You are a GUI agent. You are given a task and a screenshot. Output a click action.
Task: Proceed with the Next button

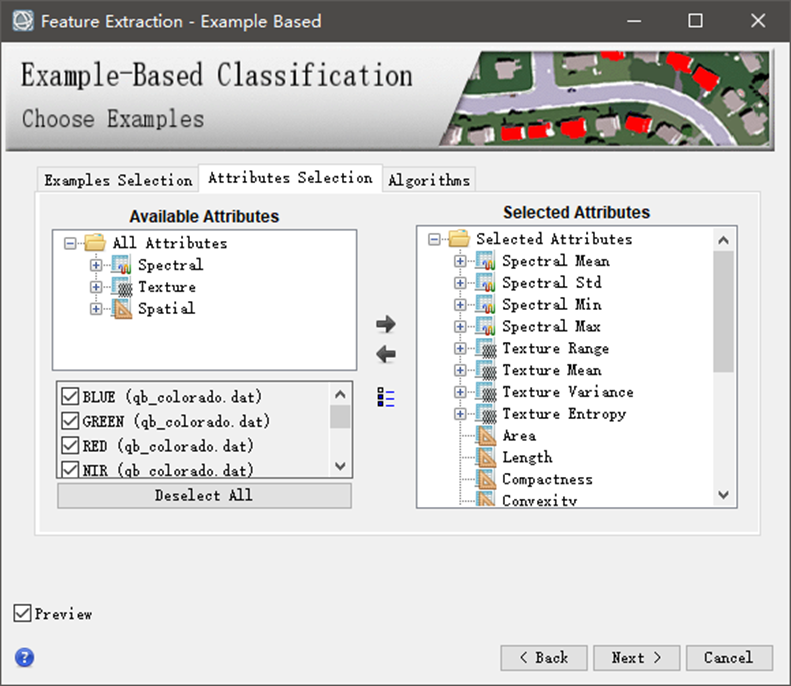637,658
